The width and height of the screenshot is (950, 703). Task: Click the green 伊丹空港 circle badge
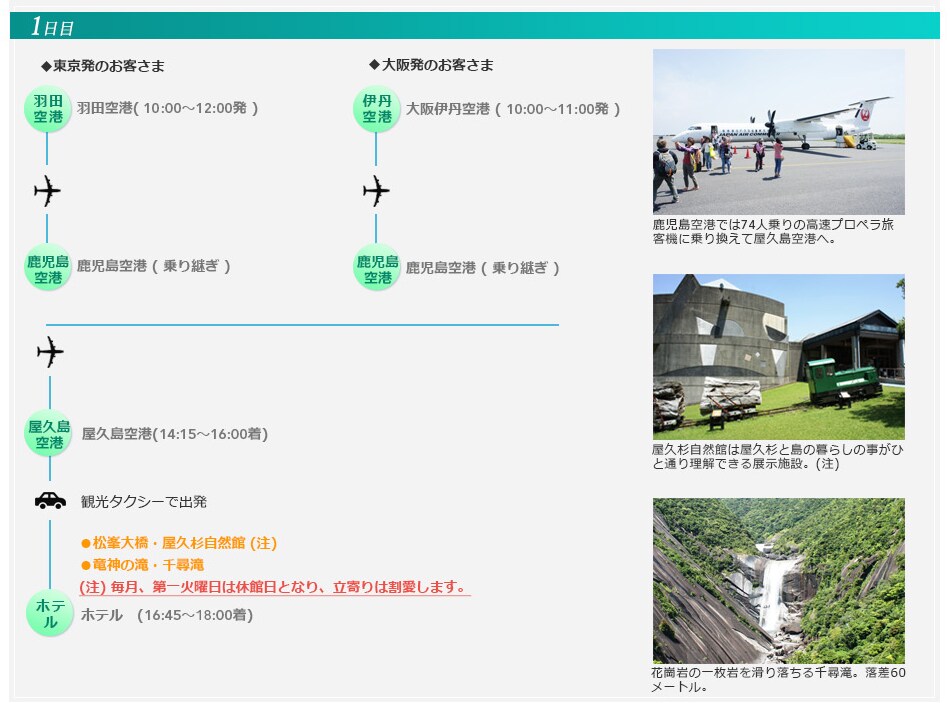377,109
